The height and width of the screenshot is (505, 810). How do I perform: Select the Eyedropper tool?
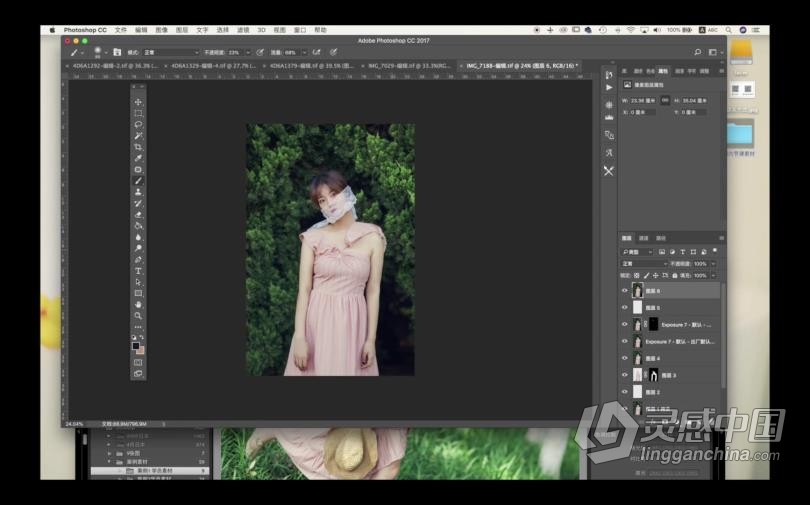point(138,158)
